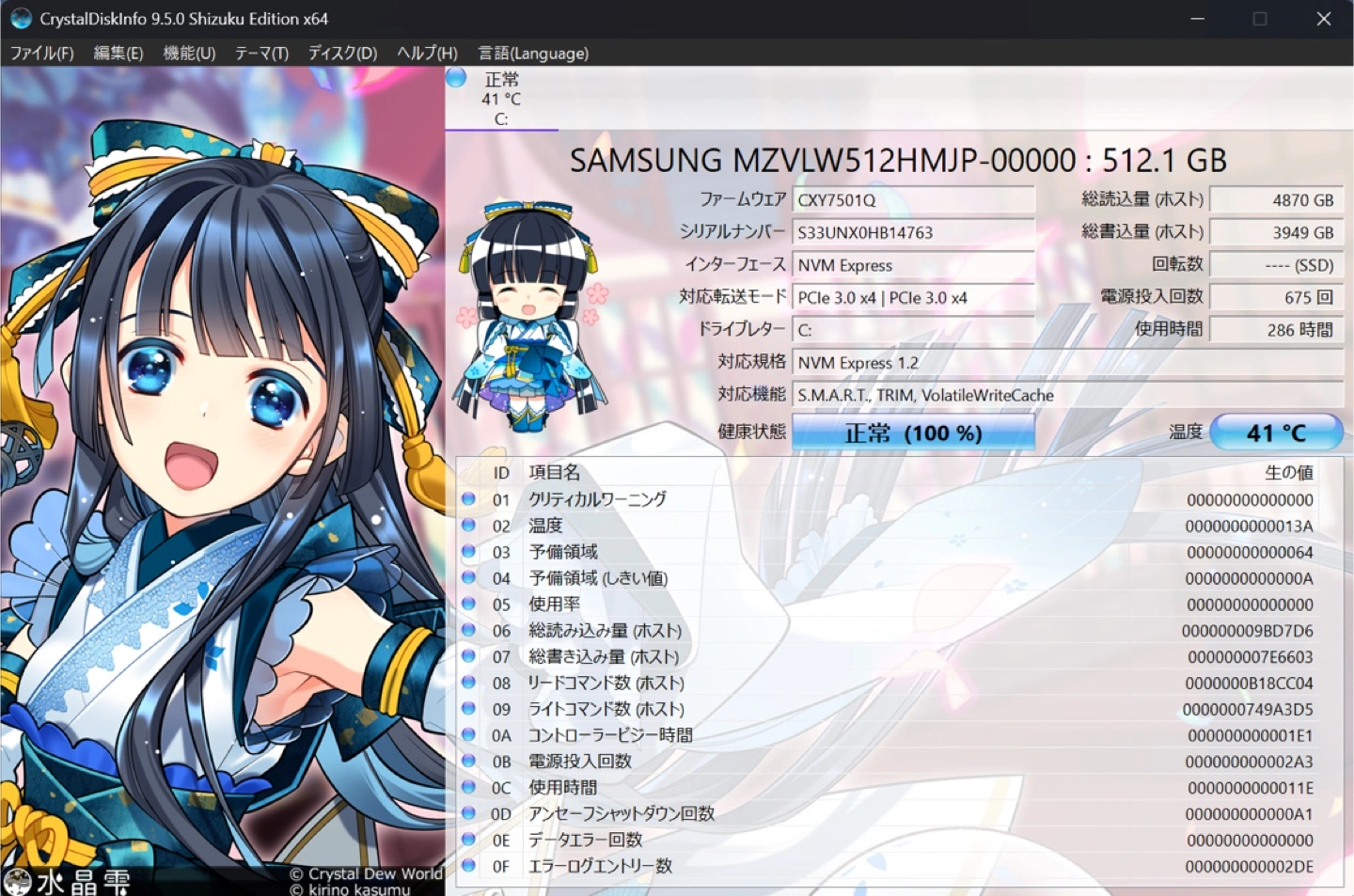Click the © Crystal Dew World credit text
Viewport: 1354px width, 896px height.
click(x=366, y=873)
